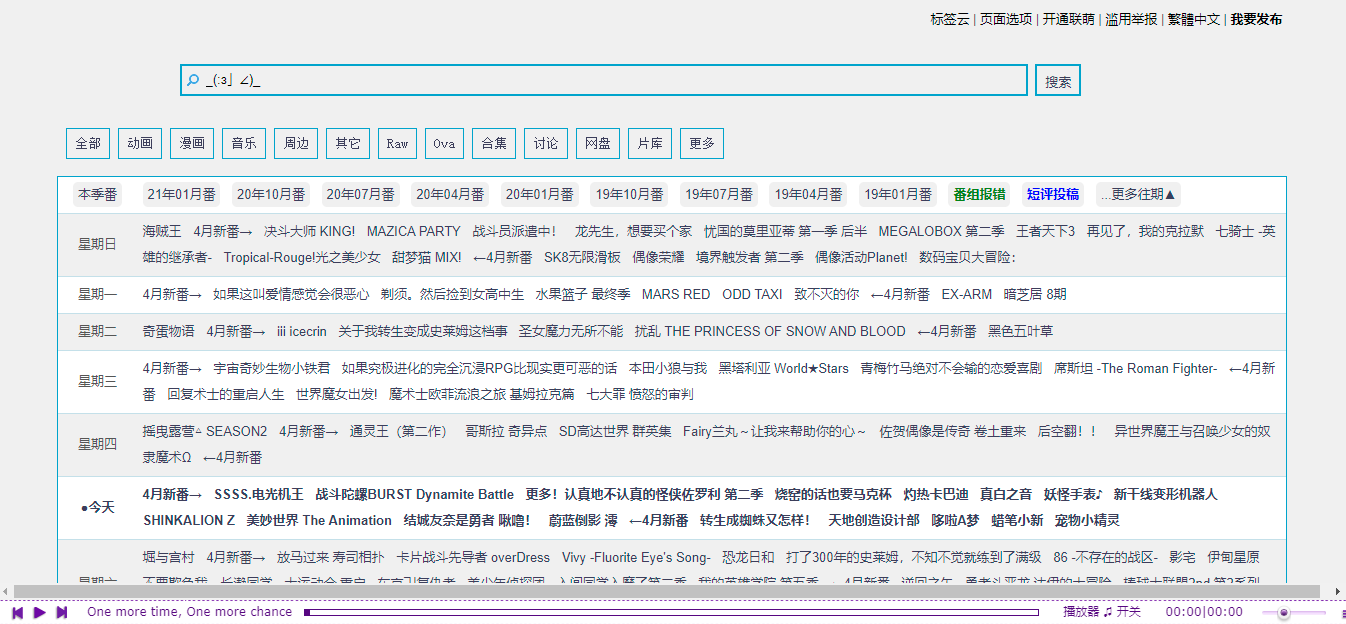Select the 21年01月番 season
Screen dimensions: 1346x624
pos(181,194)
